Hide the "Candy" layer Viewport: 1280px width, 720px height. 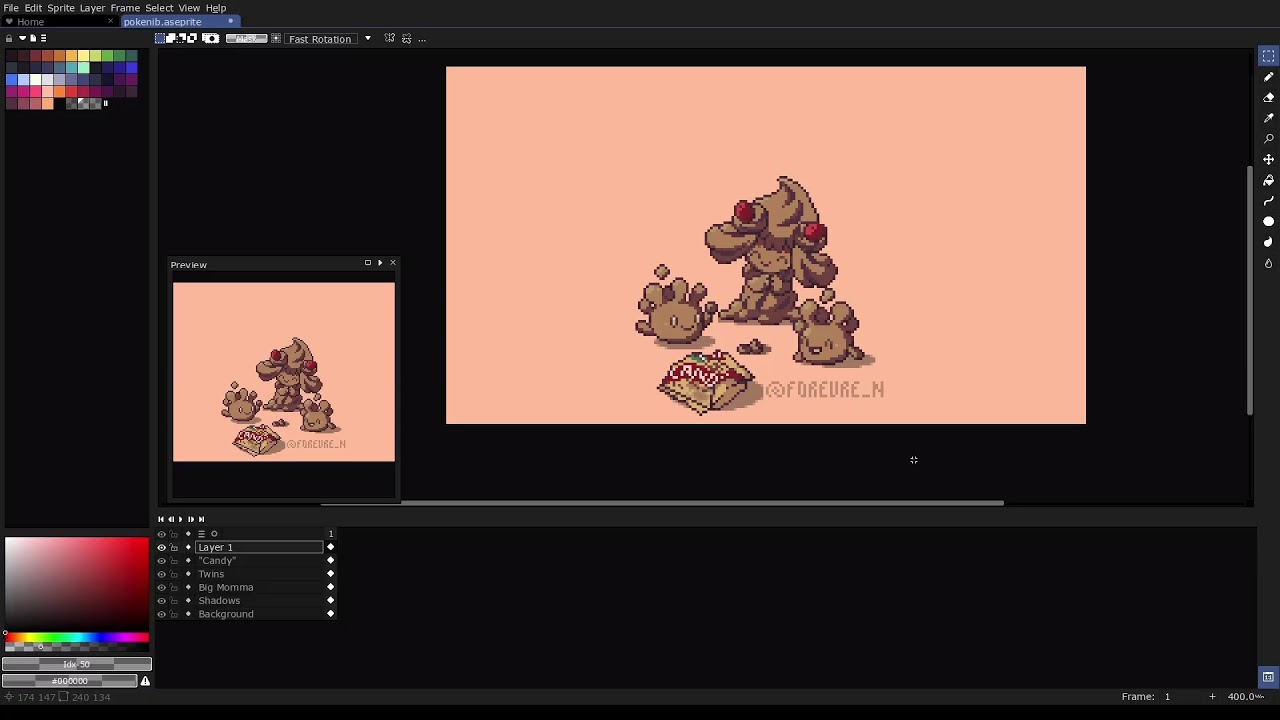tap(161, 561)
